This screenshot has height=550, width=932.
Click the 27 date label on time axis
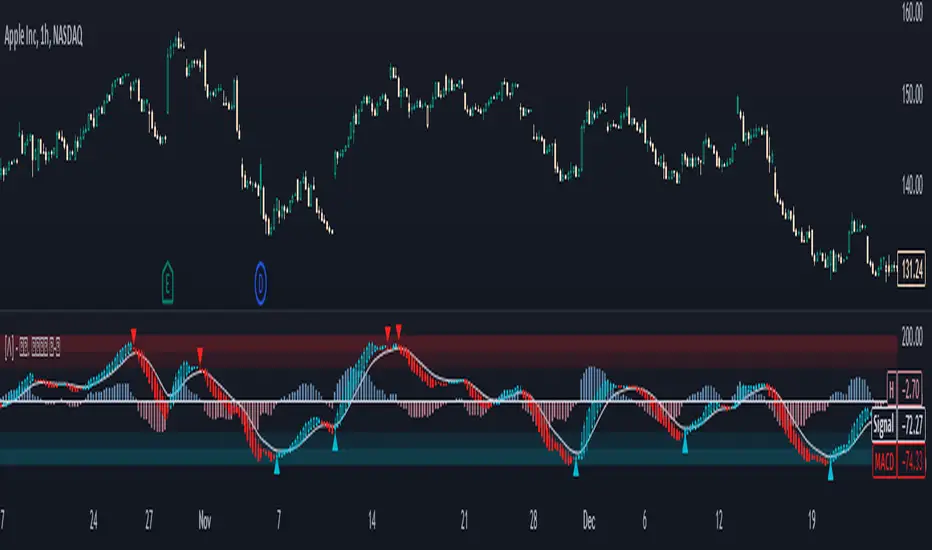(149, 521)
